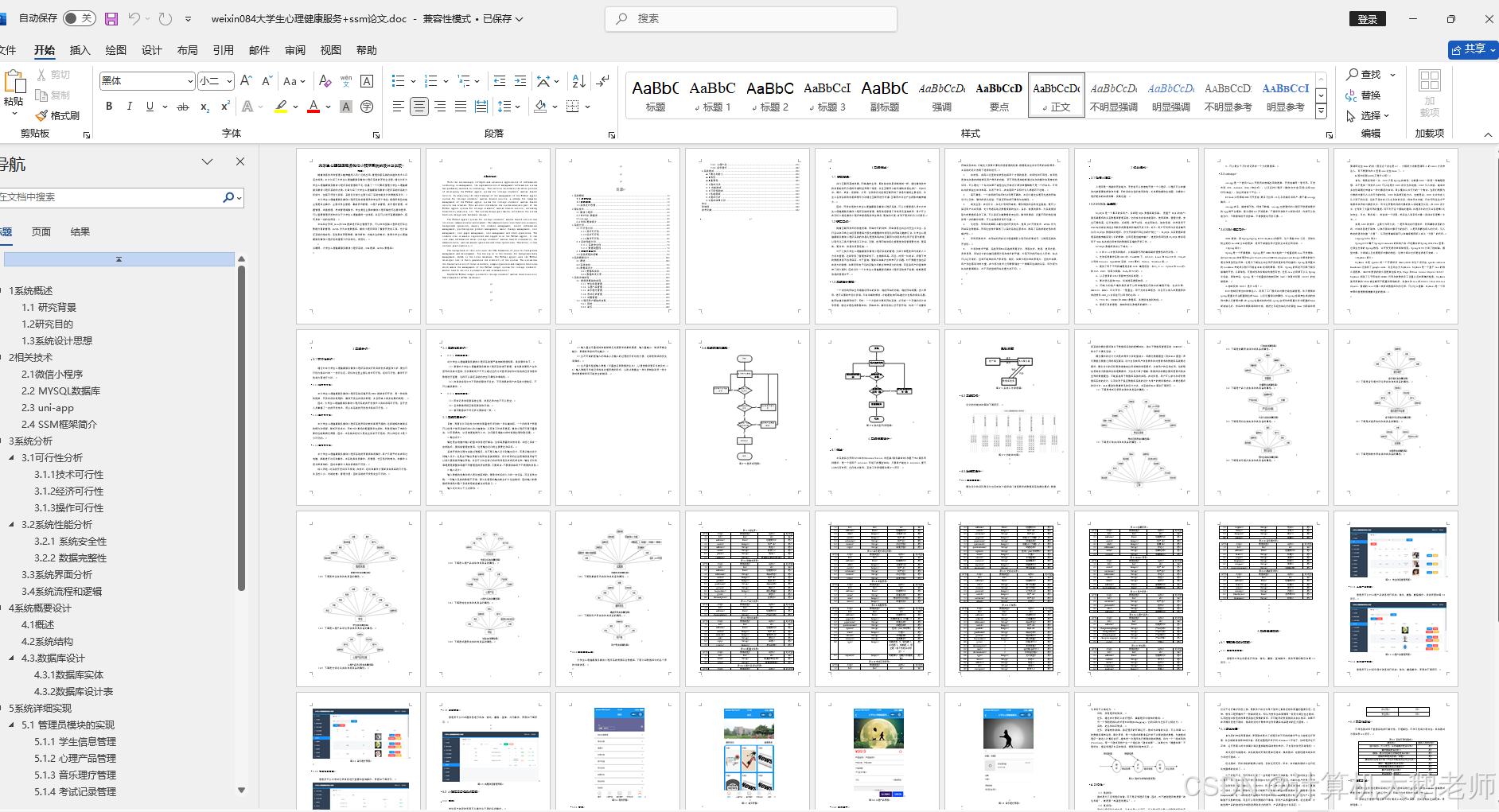Click the enclosed character 字 icon
The image size is (1499, 812).
coord(367,107)
